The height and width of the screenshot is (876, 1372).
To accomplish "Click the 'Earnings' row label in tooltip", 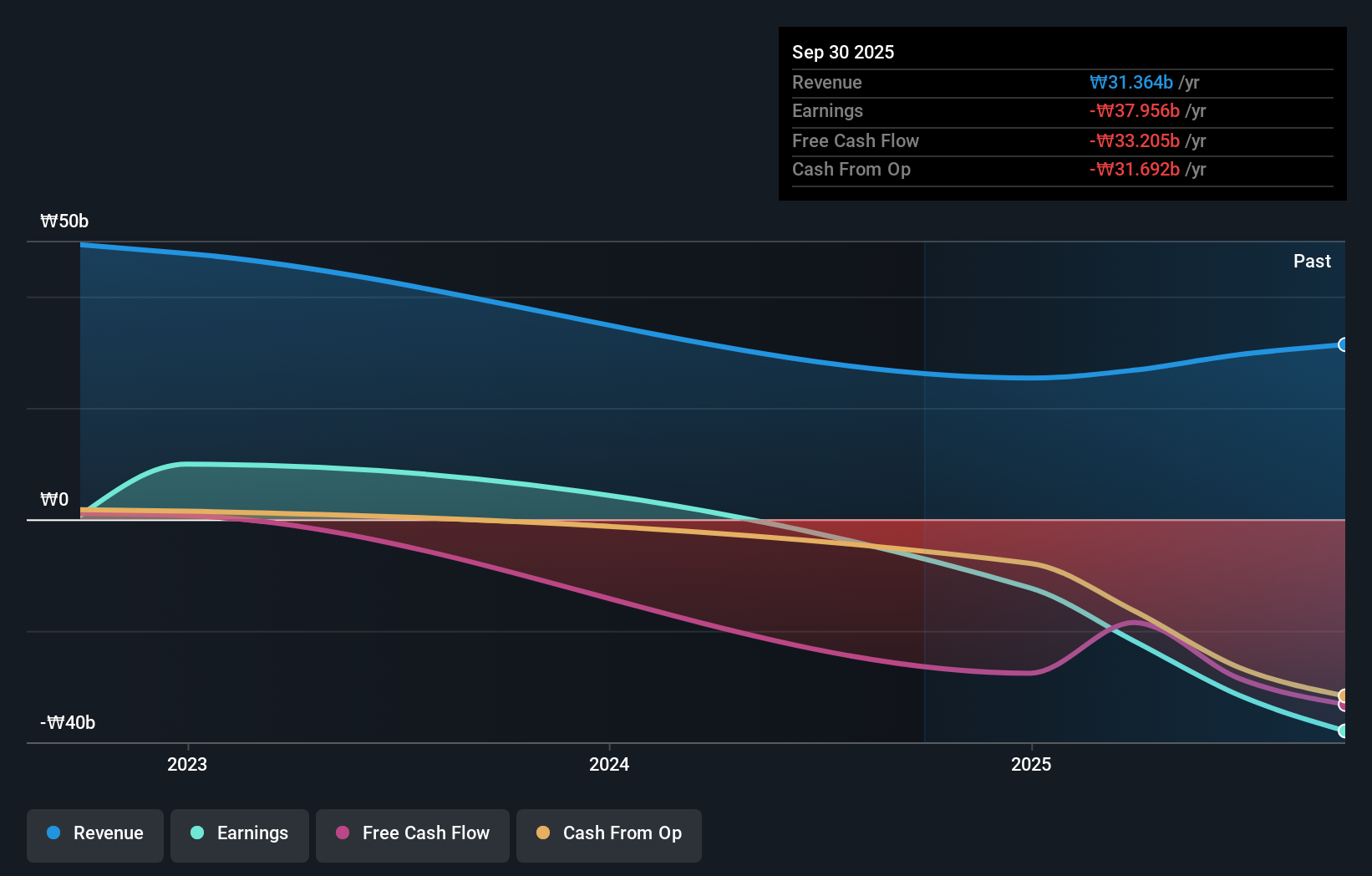I will click(x=827, y=111).
